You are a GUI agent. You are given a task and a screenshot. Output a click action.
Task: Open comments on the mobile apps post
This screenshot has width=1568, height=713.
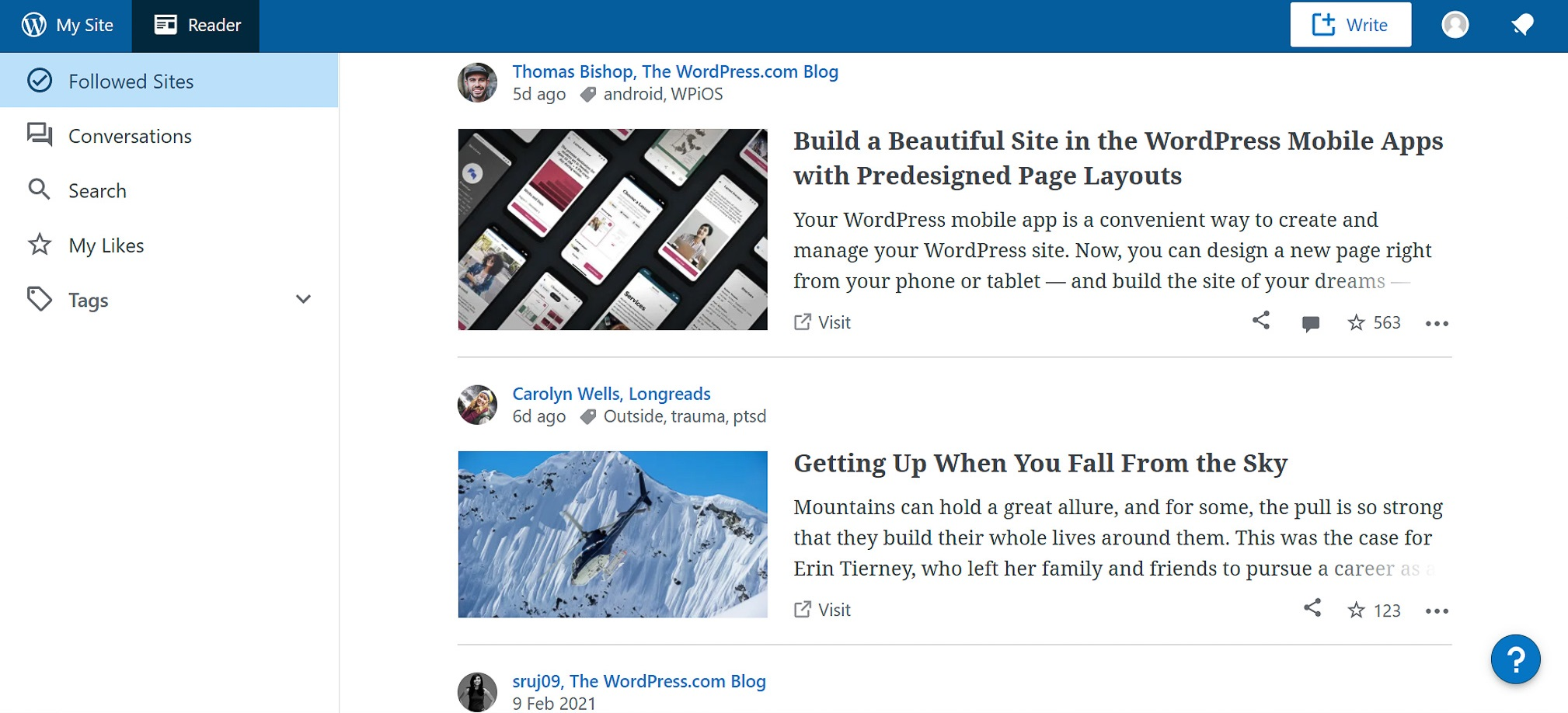(1309, 323)
